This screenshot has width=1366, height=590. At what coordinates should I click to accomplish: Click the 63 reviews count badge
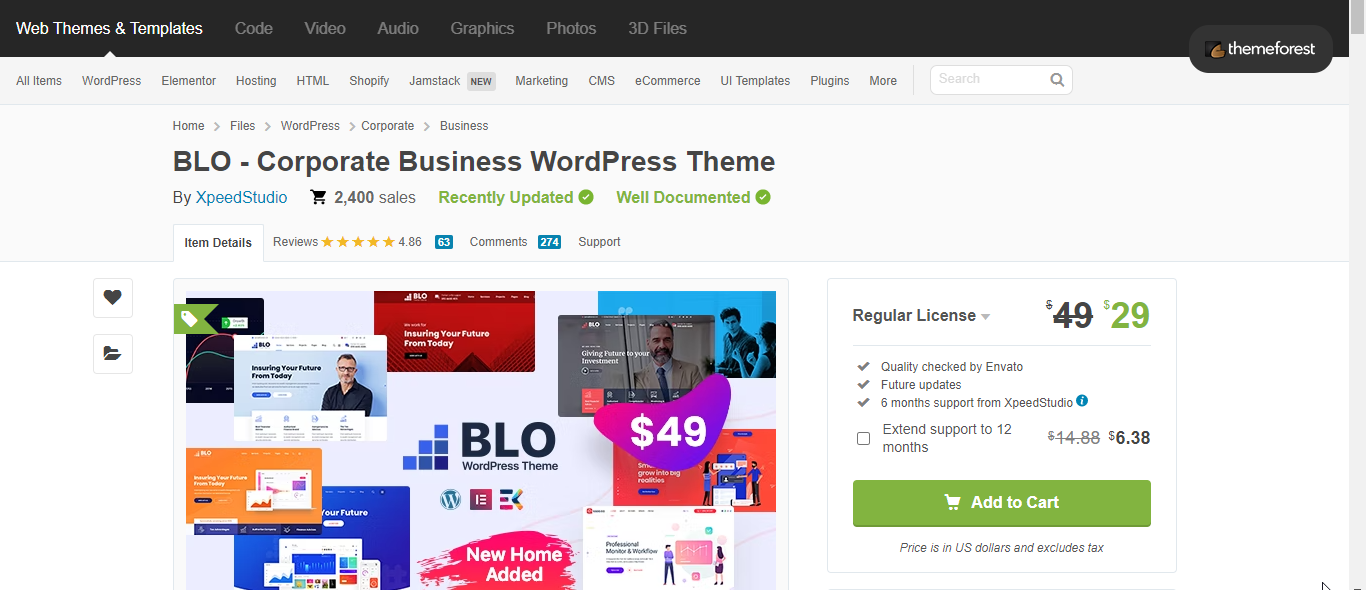click(x=444, y=242)
